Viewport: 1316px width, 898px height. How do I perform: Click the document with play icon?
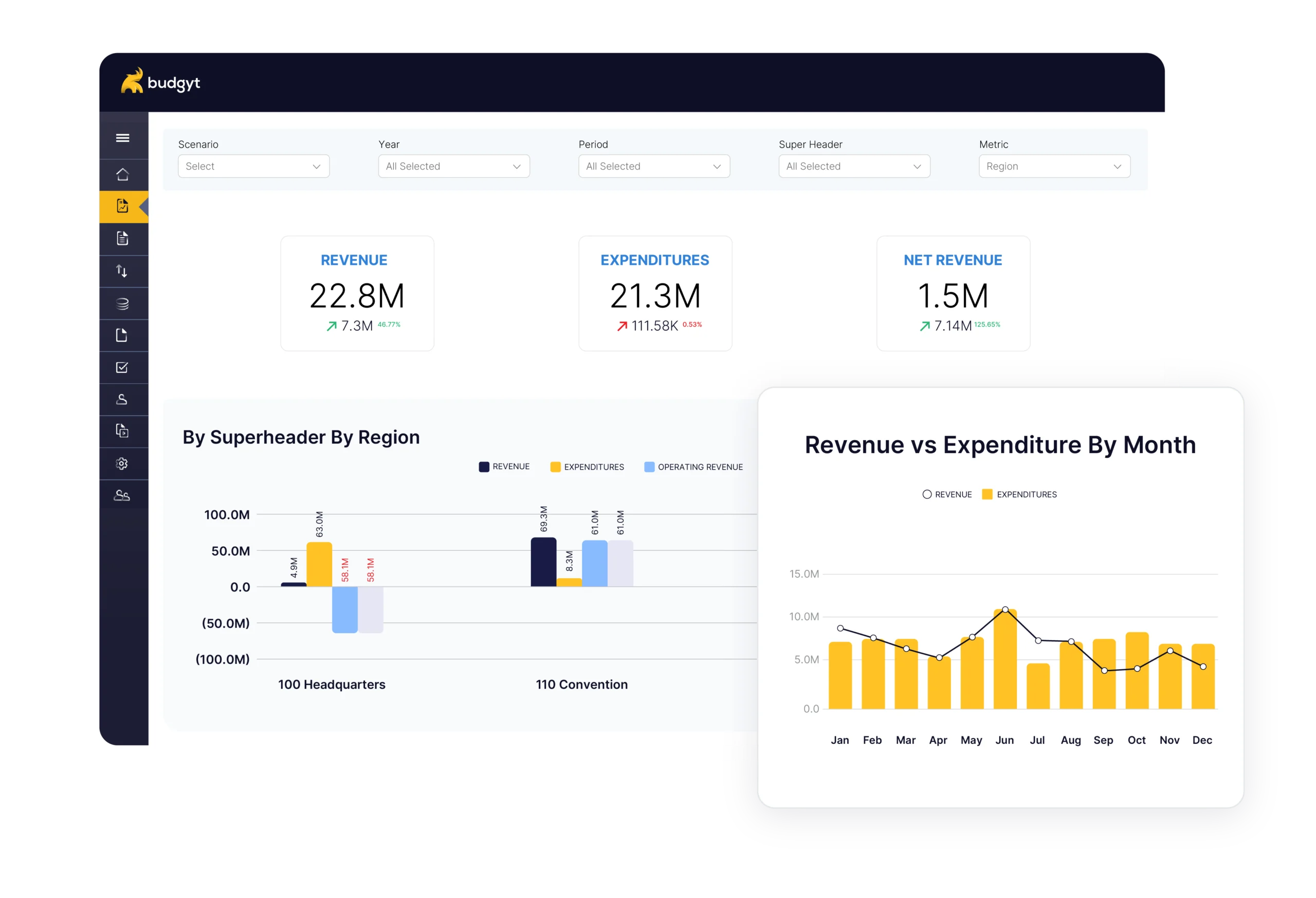122,431
